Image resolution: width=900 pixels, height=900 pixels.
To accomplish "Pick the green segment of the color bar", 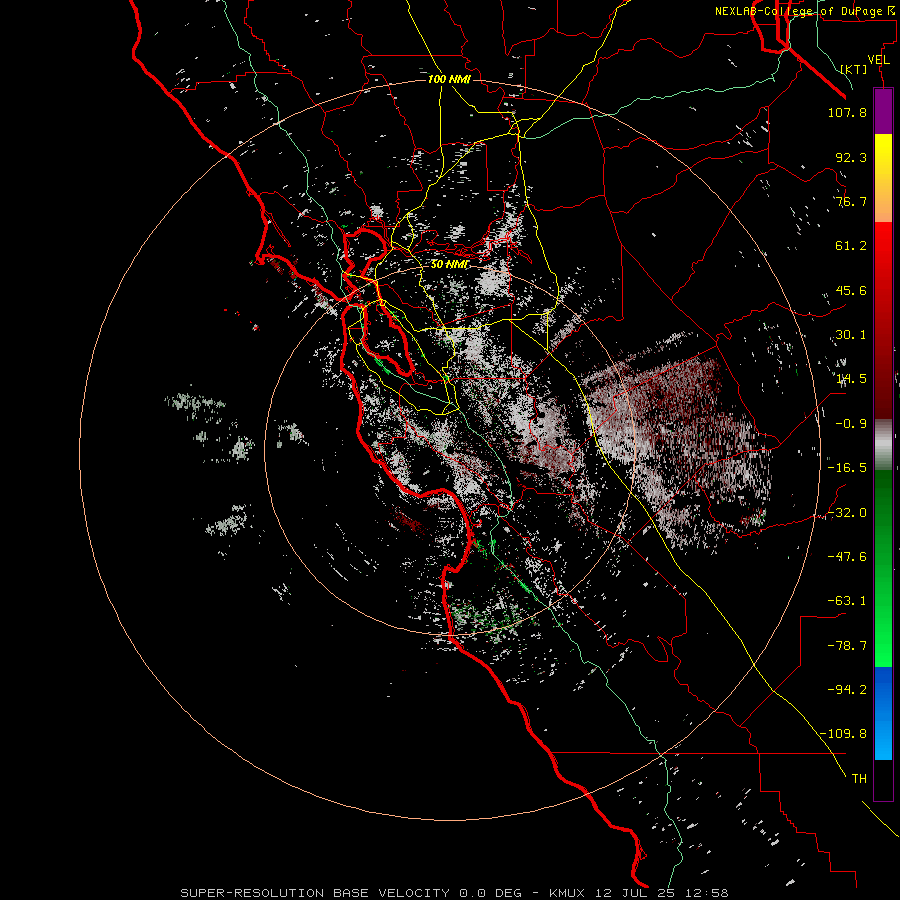I will pyautogui.click(x=883, y=568).
